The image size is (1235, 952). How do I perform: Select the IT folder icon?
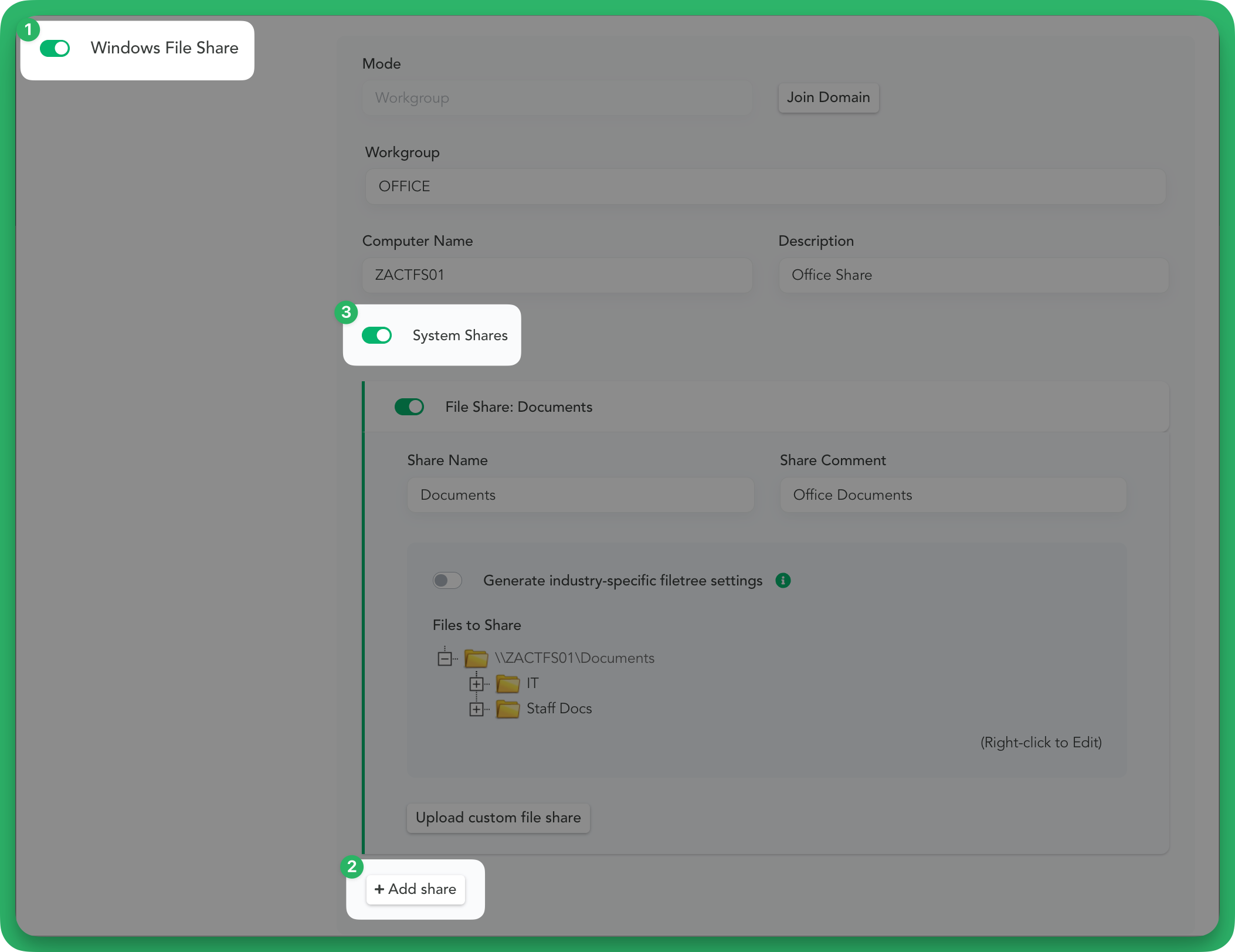(507, 683)
